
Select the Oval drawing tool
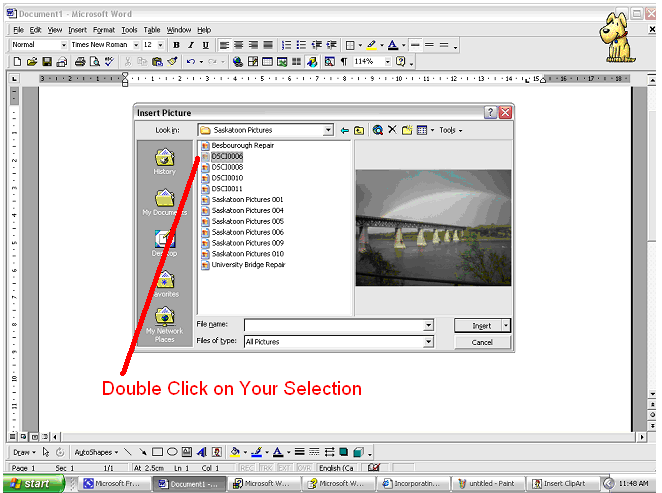tap(172, 452)
